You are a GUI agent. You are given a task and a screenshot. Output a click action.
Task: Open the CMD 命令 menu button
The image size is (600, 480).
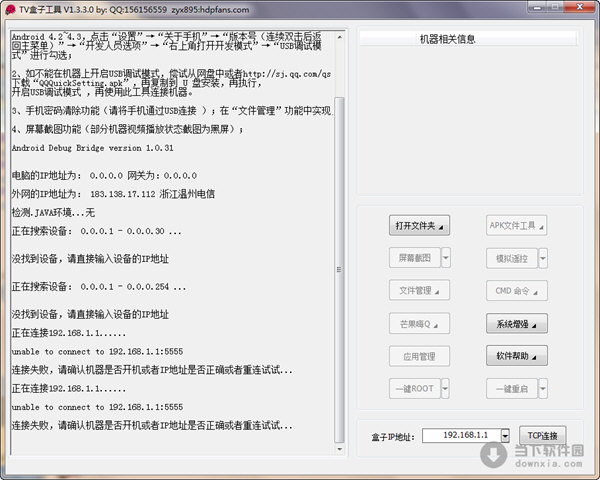click(517, 291)
